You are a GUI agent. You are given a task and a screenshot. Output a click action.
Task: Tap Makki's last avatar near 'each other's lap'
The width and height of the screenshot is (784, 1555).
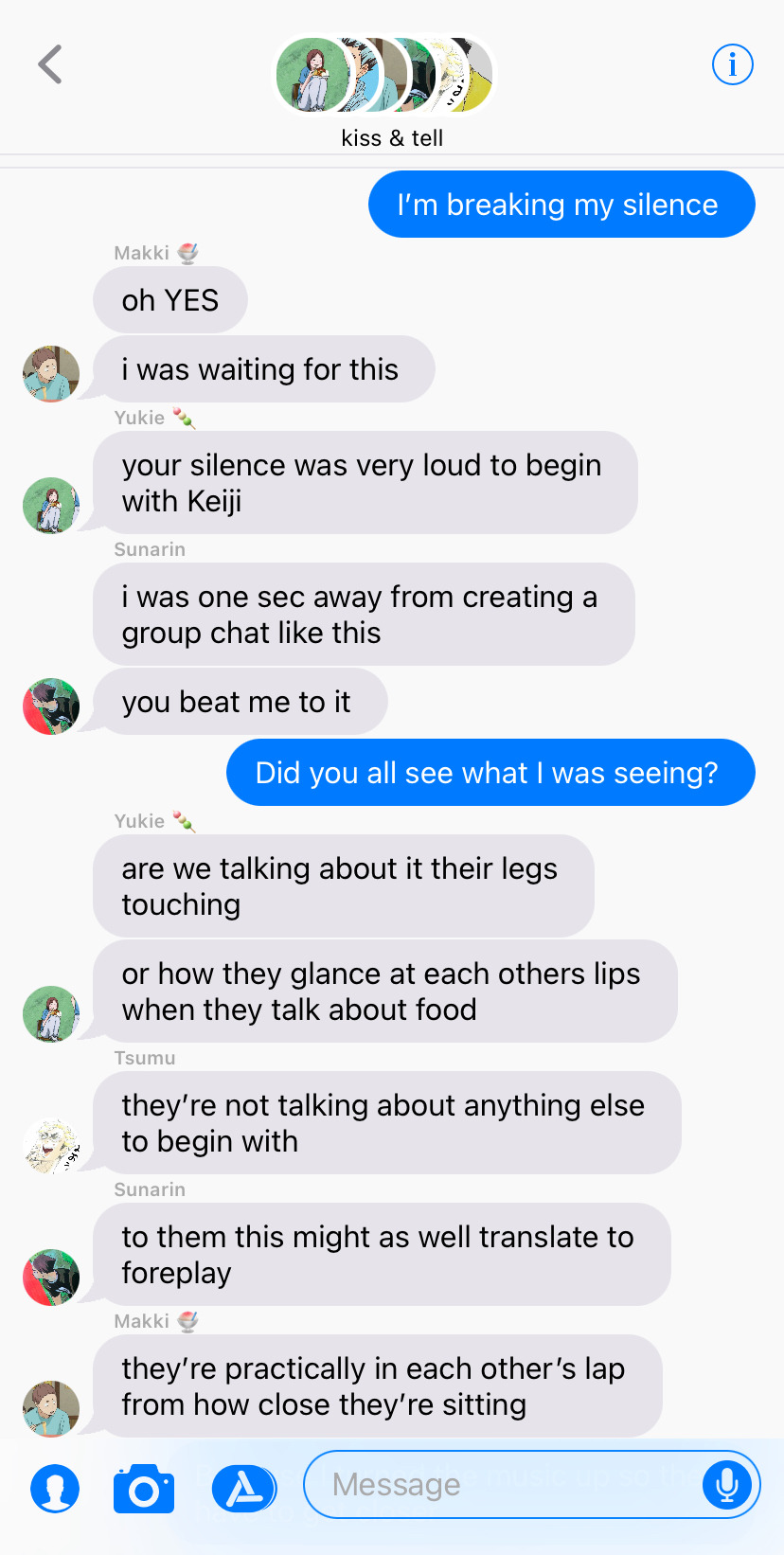pos(51,1409)
